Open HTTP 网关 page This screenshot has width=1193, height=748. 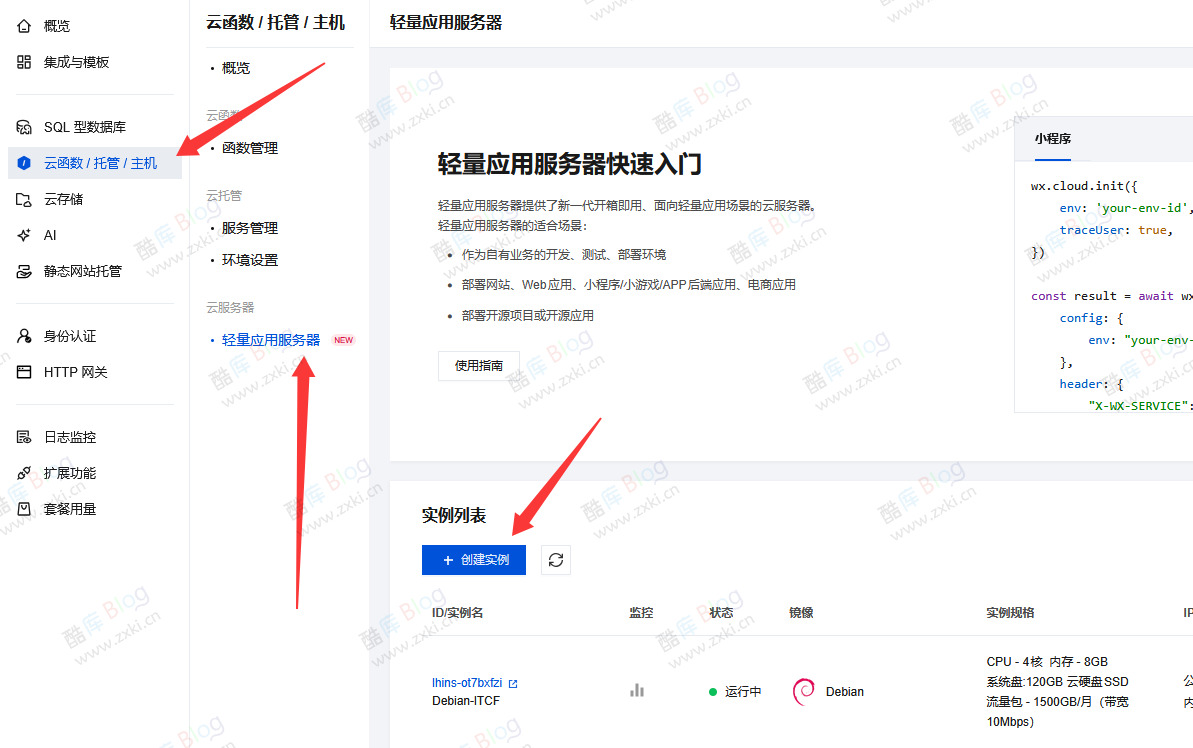coord(75,372)
